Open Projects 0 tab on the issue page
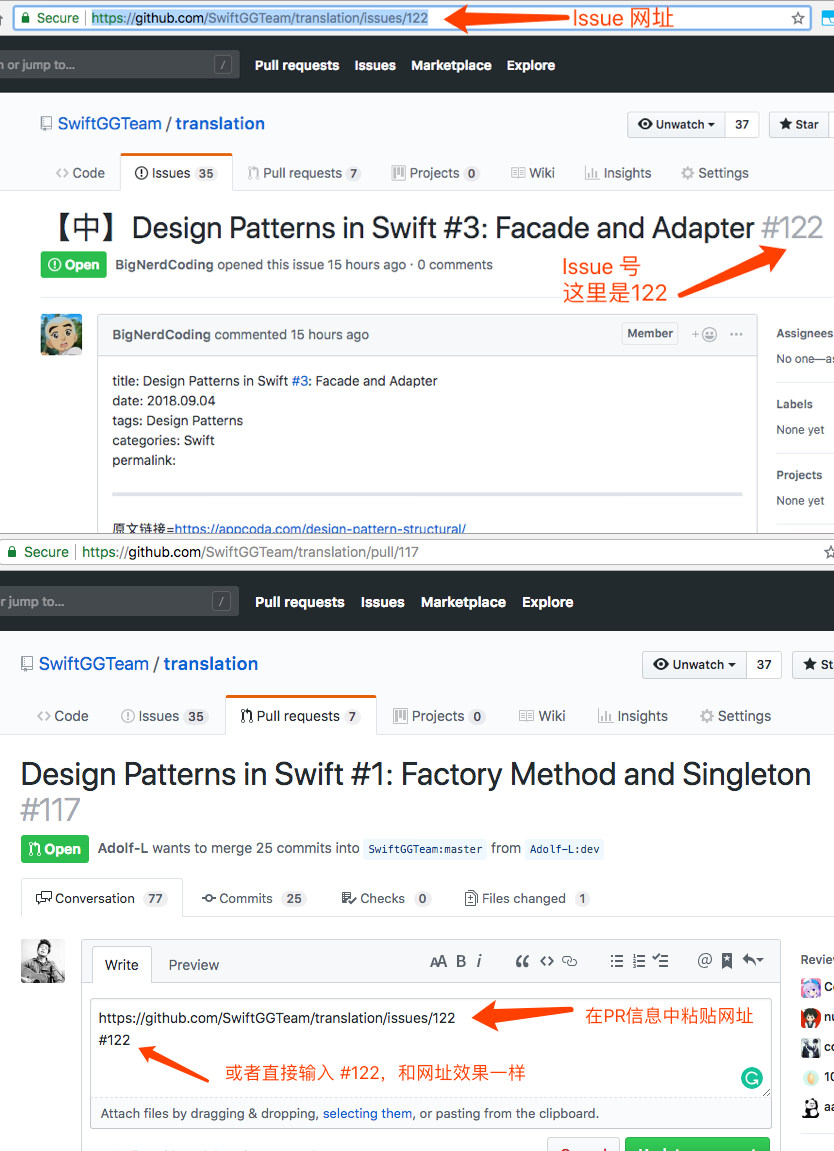This screenshot has height=1151, width=834. (x=435, y=173)
